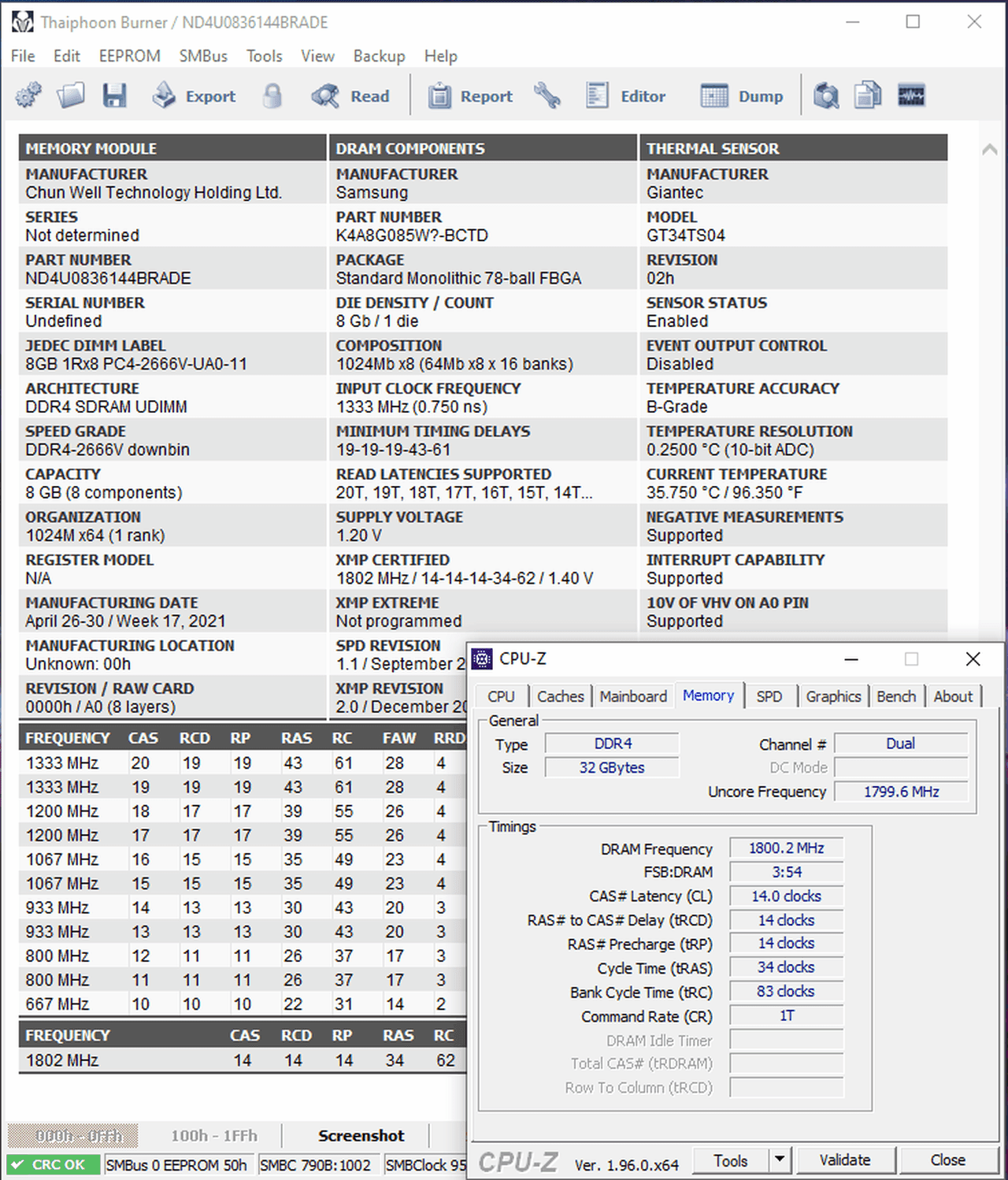The height and width of the screenshot is (1180, 1008).
Task: Open the Edit menu
Action: coord(67,56)
